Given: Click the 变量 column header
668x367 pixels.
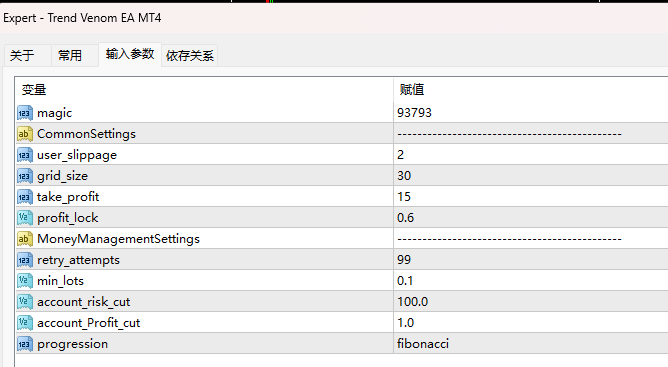Looking at the screenshot, I should [204, 90].
